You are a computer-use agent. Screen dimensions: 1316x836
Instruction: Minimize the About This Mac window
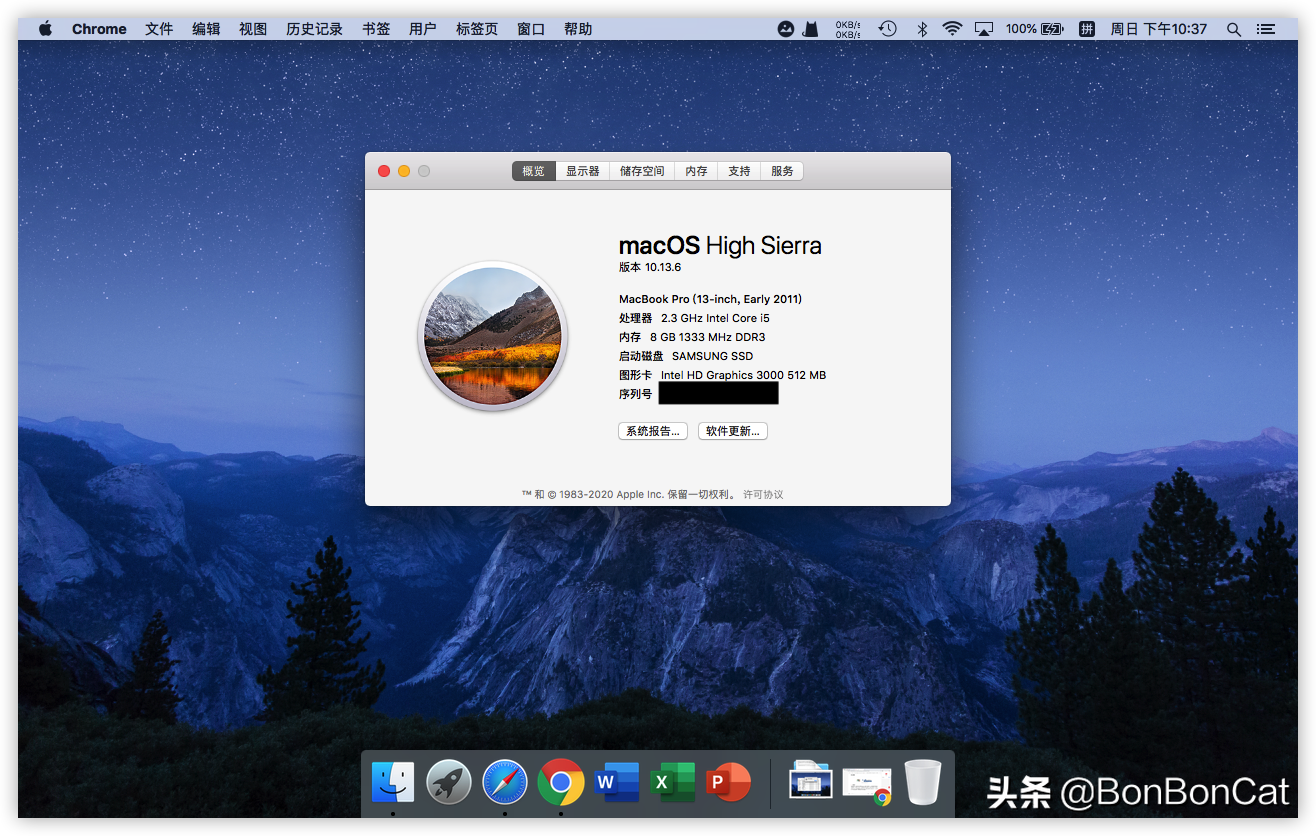pyautogui.click(x=404, y=171)
